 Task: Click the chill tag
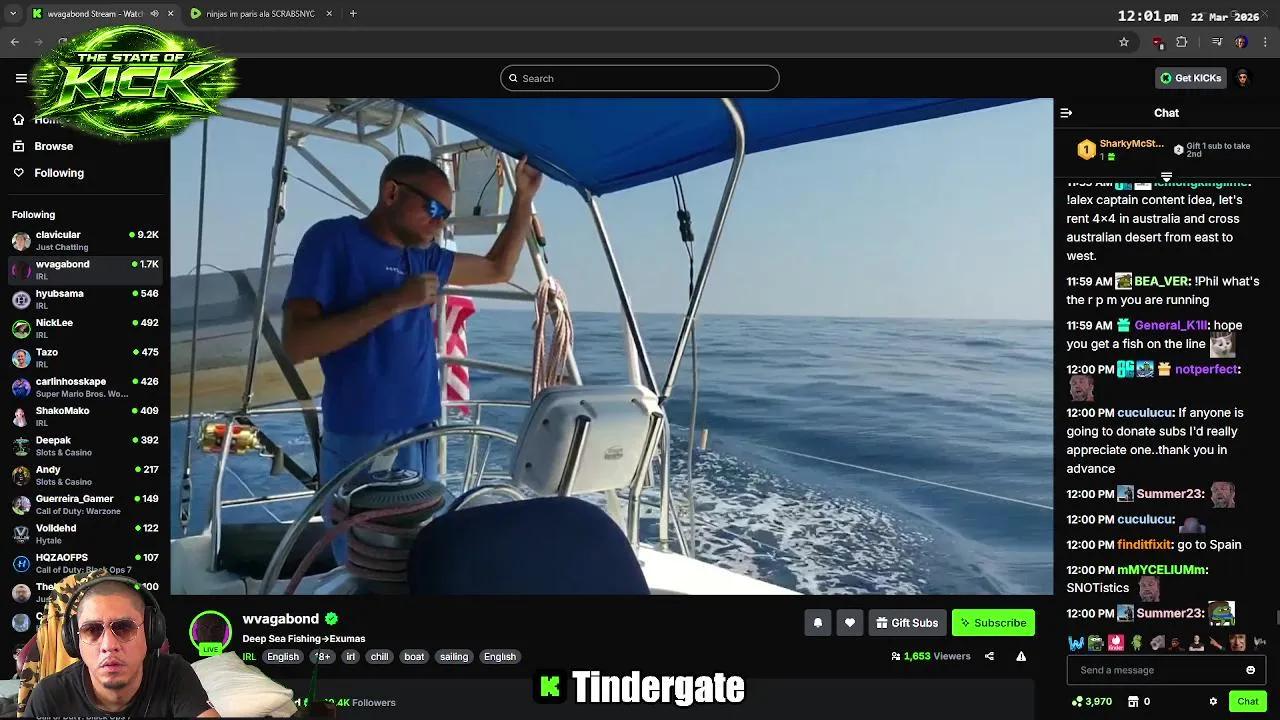[379, 657]
